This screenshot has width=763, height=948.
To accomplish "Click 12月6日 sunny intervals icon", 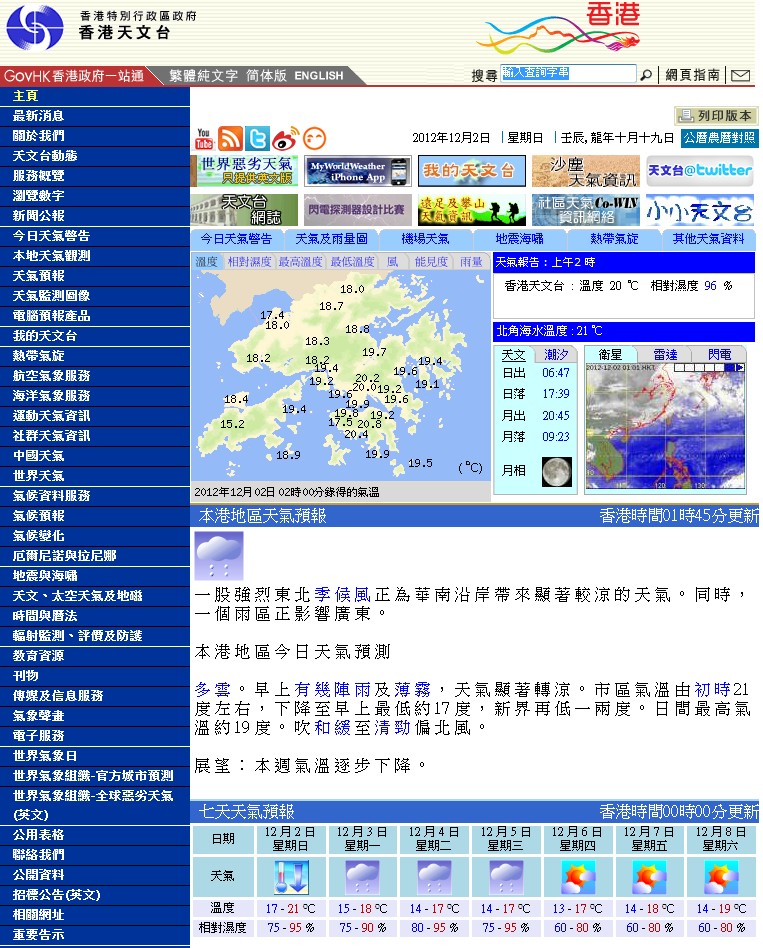I will (578, 877).
